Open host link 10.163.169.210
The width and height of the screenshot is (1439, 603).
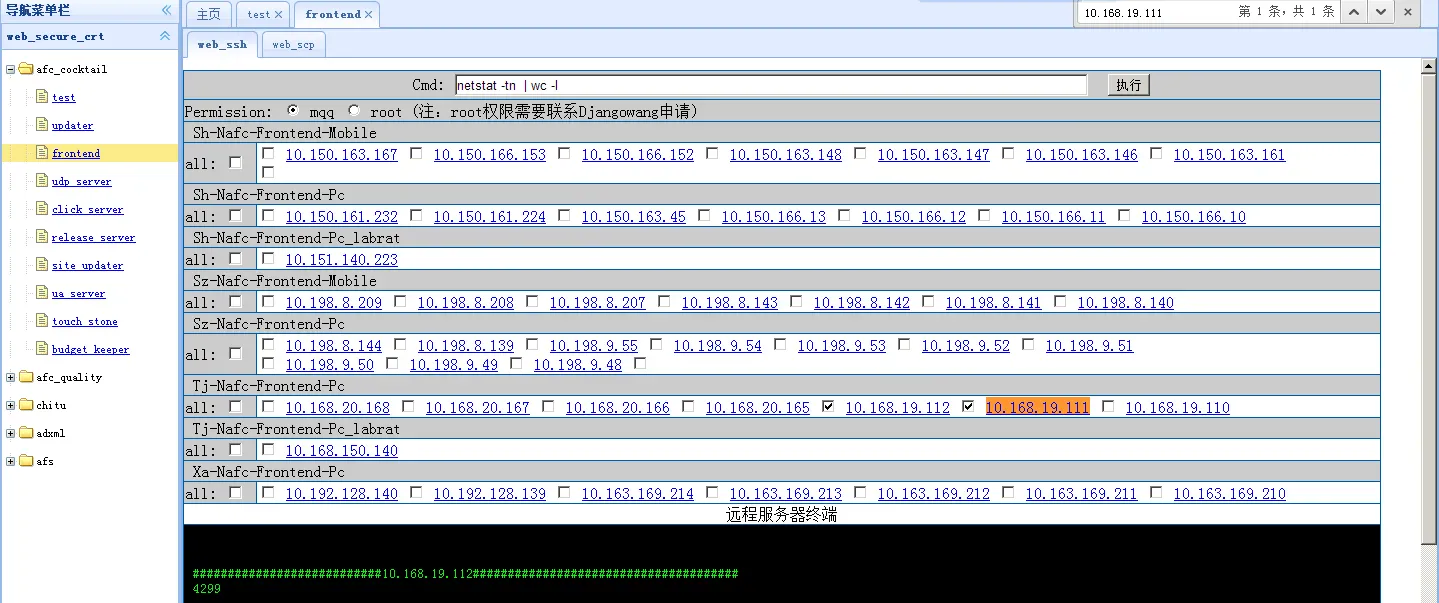click(x=1230, y=494)
